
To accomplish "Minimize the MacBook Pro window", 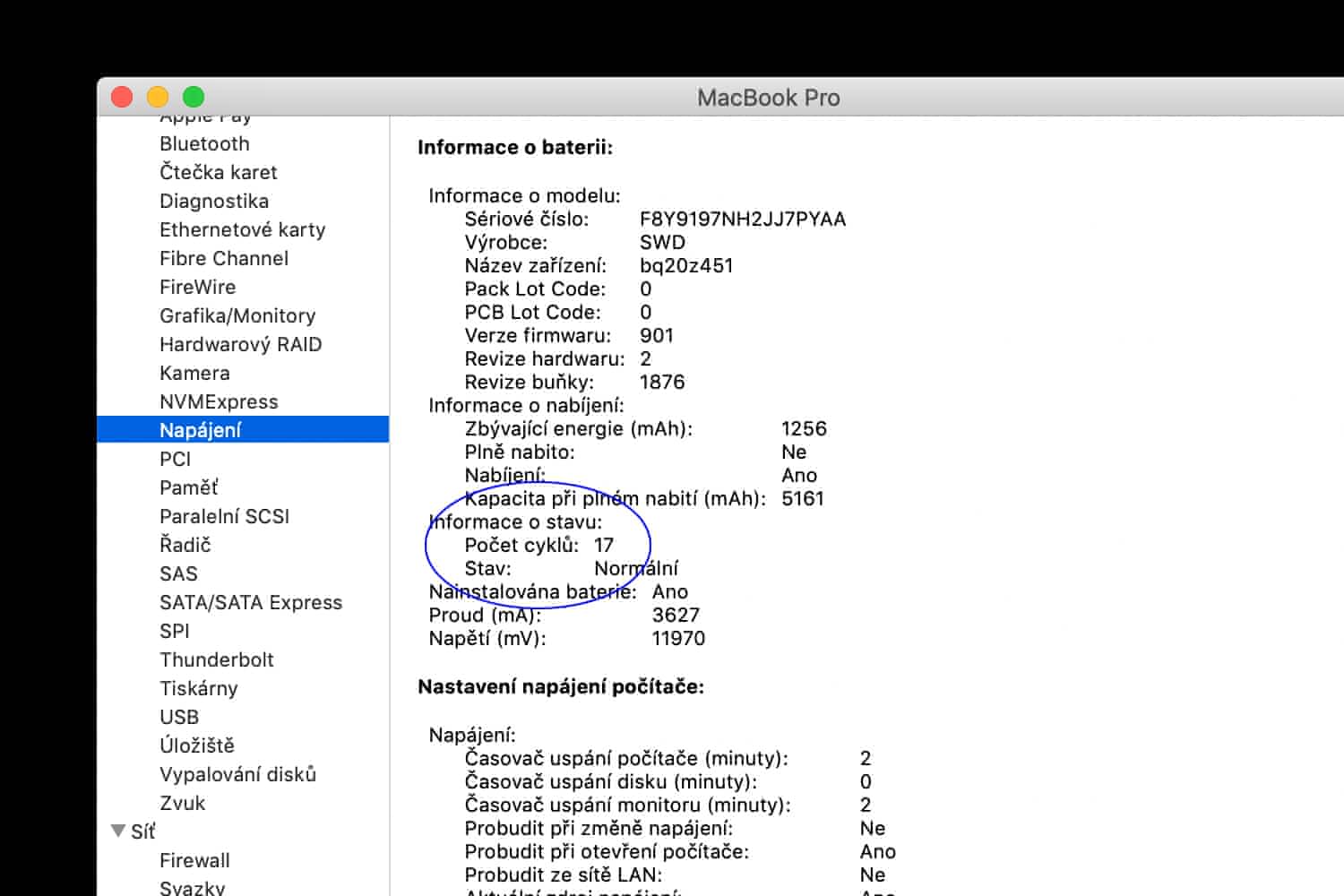I will 158,97.
